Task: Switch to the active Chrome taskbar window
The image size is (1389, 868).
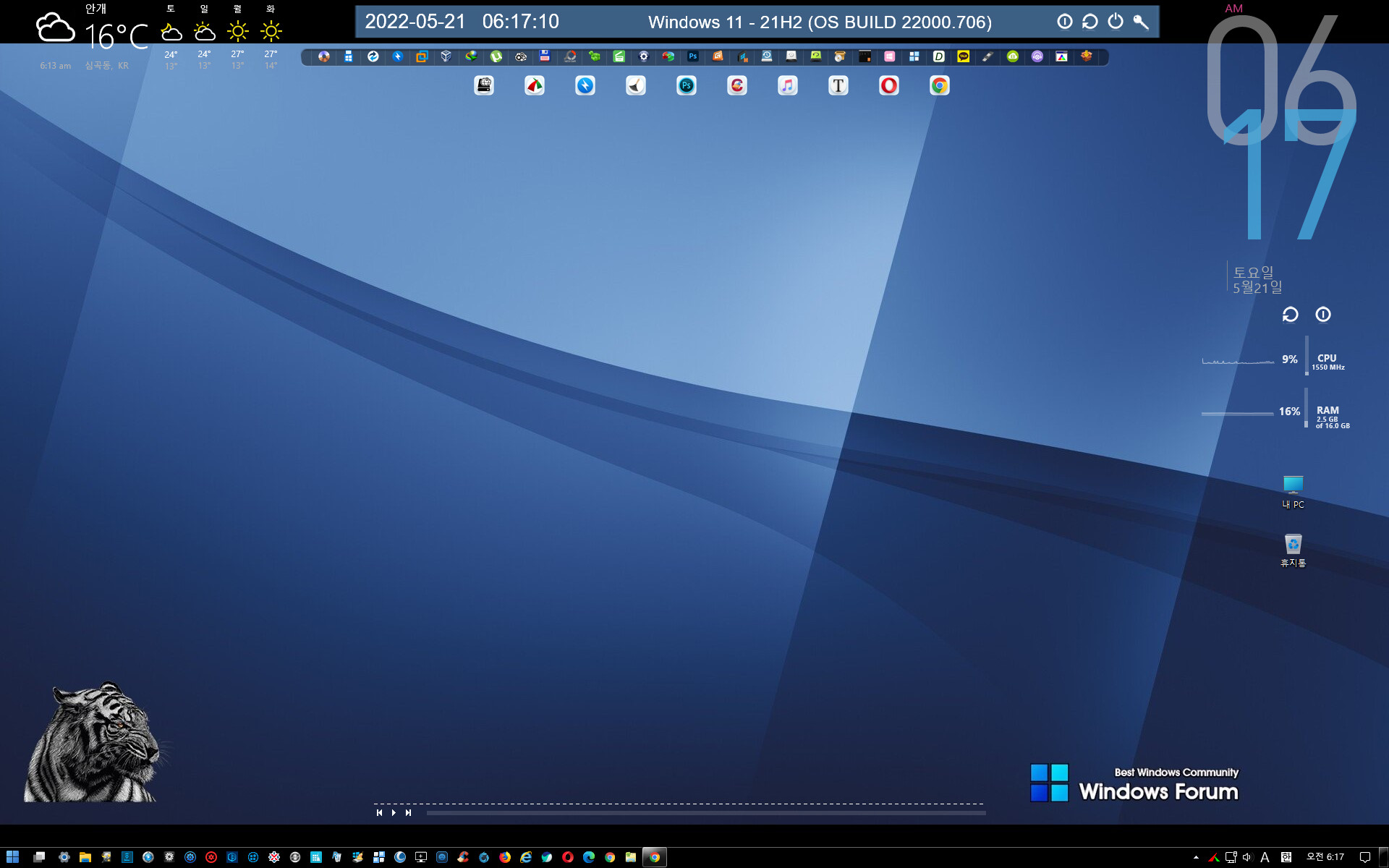Action: (x=654, y=857)
